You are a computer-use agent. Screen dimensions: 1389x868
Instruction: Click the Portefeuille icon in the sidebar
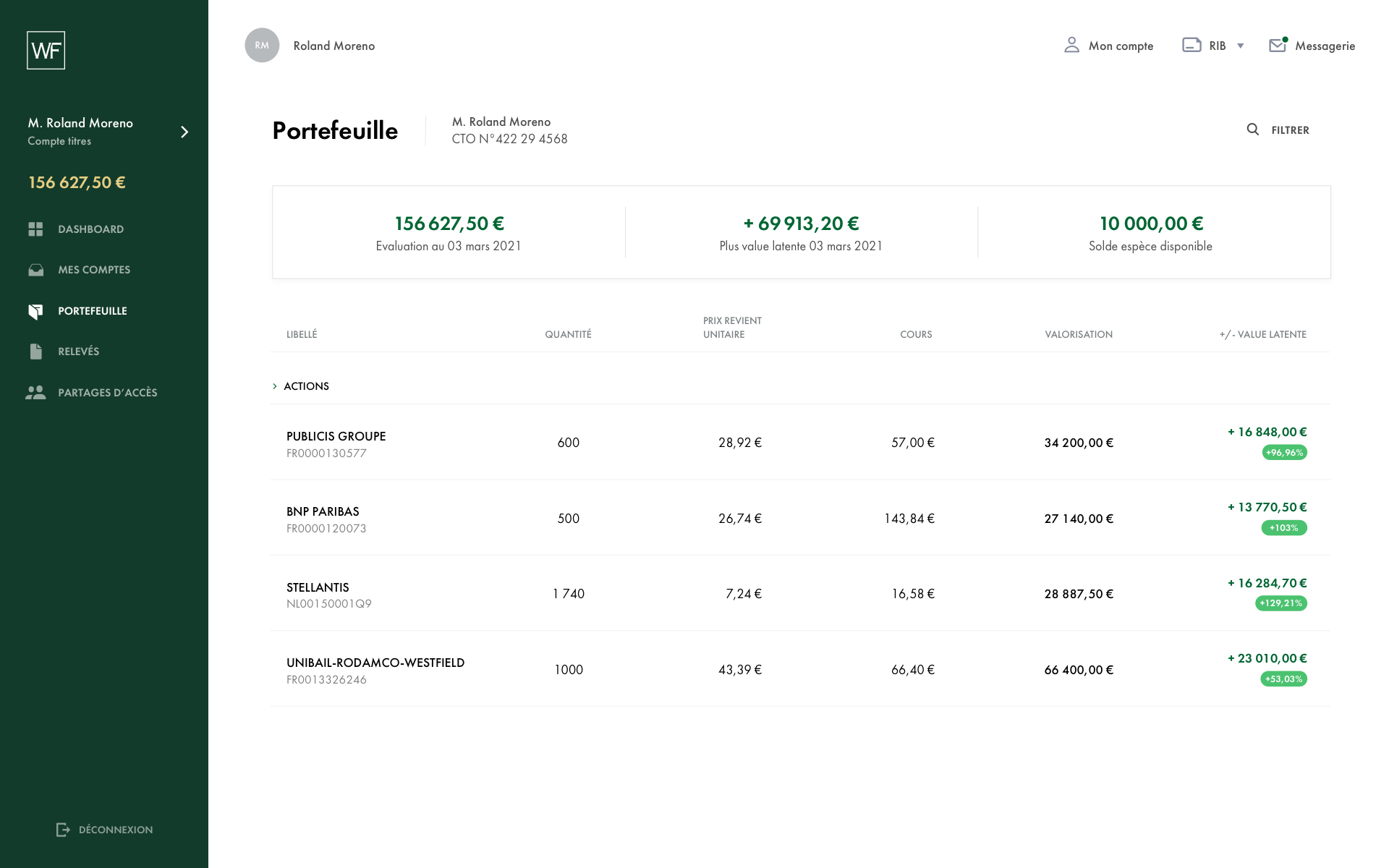pyautogui.click(x=35, y=311)
